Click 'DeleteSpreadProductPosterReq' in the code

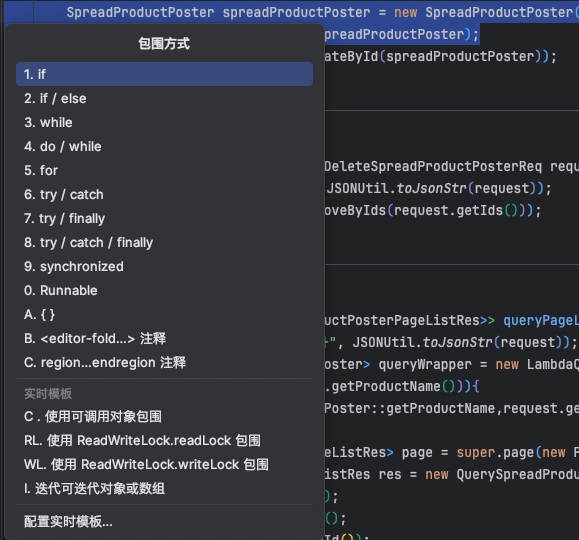click(x=433, y=167)
